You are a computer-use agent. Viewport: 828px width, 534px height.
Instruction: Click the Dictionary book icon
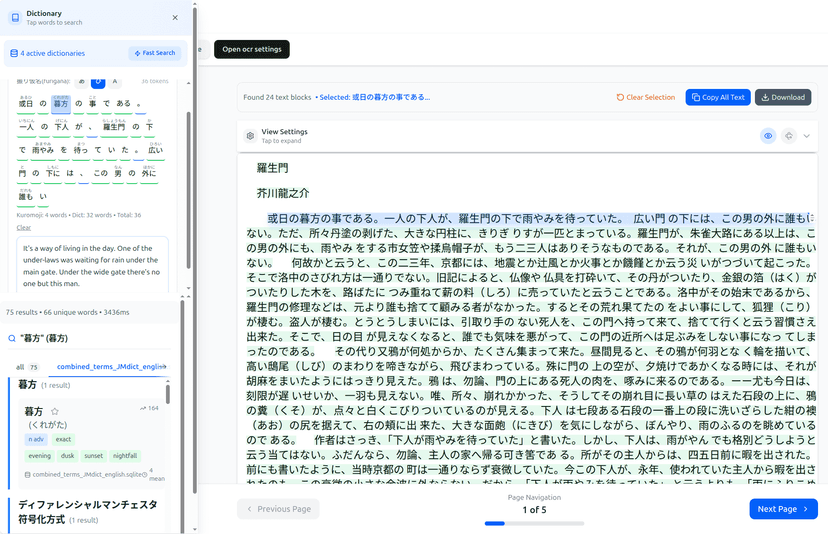(14, 17)
